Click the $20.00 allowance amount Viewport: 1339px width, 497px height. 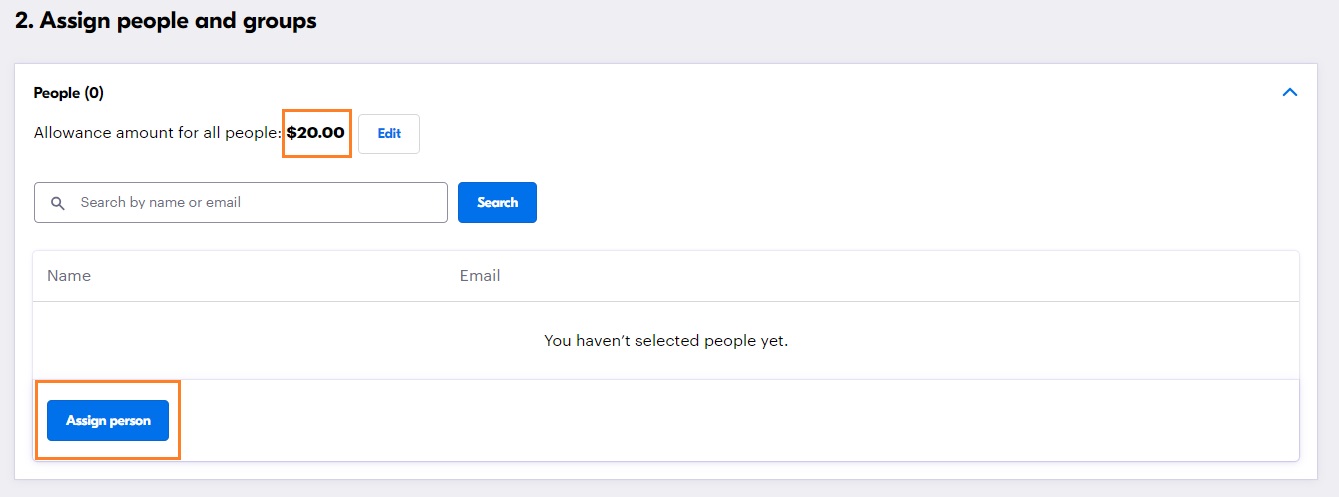(x=316, y=132)
